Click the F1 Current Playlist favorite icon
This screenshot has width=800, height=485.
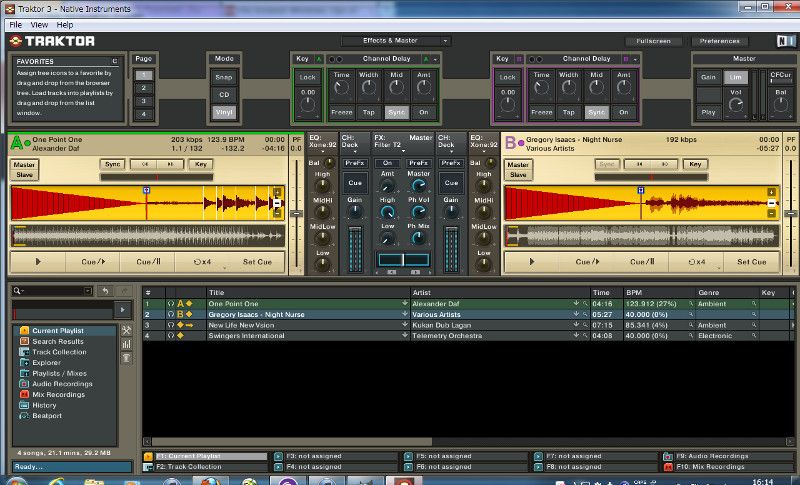[148, 456]
